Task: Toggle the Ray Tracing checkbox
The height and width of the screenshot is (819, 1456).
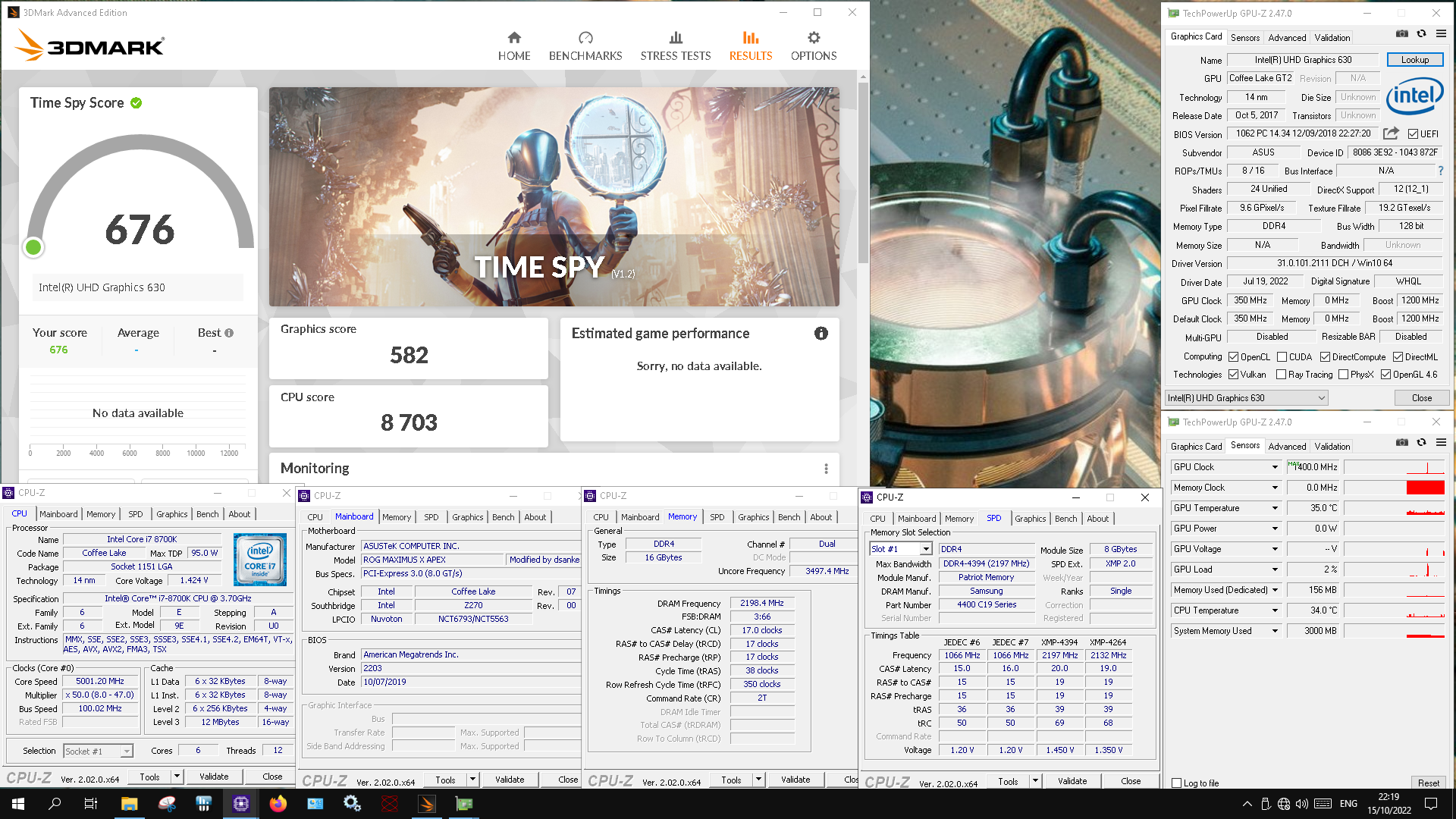Action: [x=1281, y=375]
